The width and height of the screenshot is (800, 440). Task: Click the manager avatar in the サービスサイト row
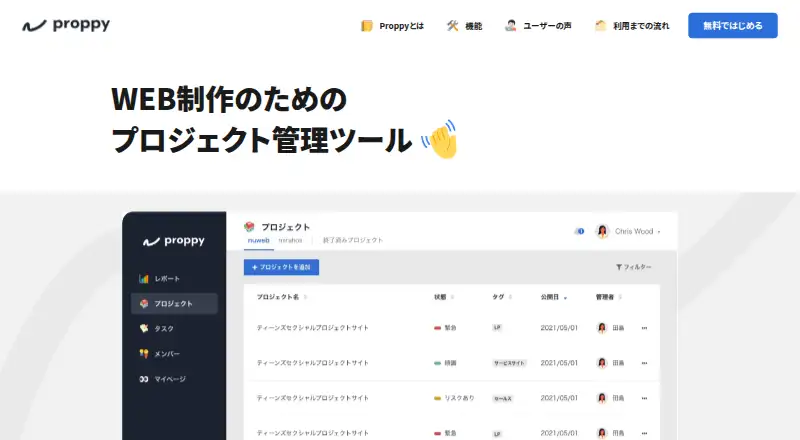tap(602, 363)
